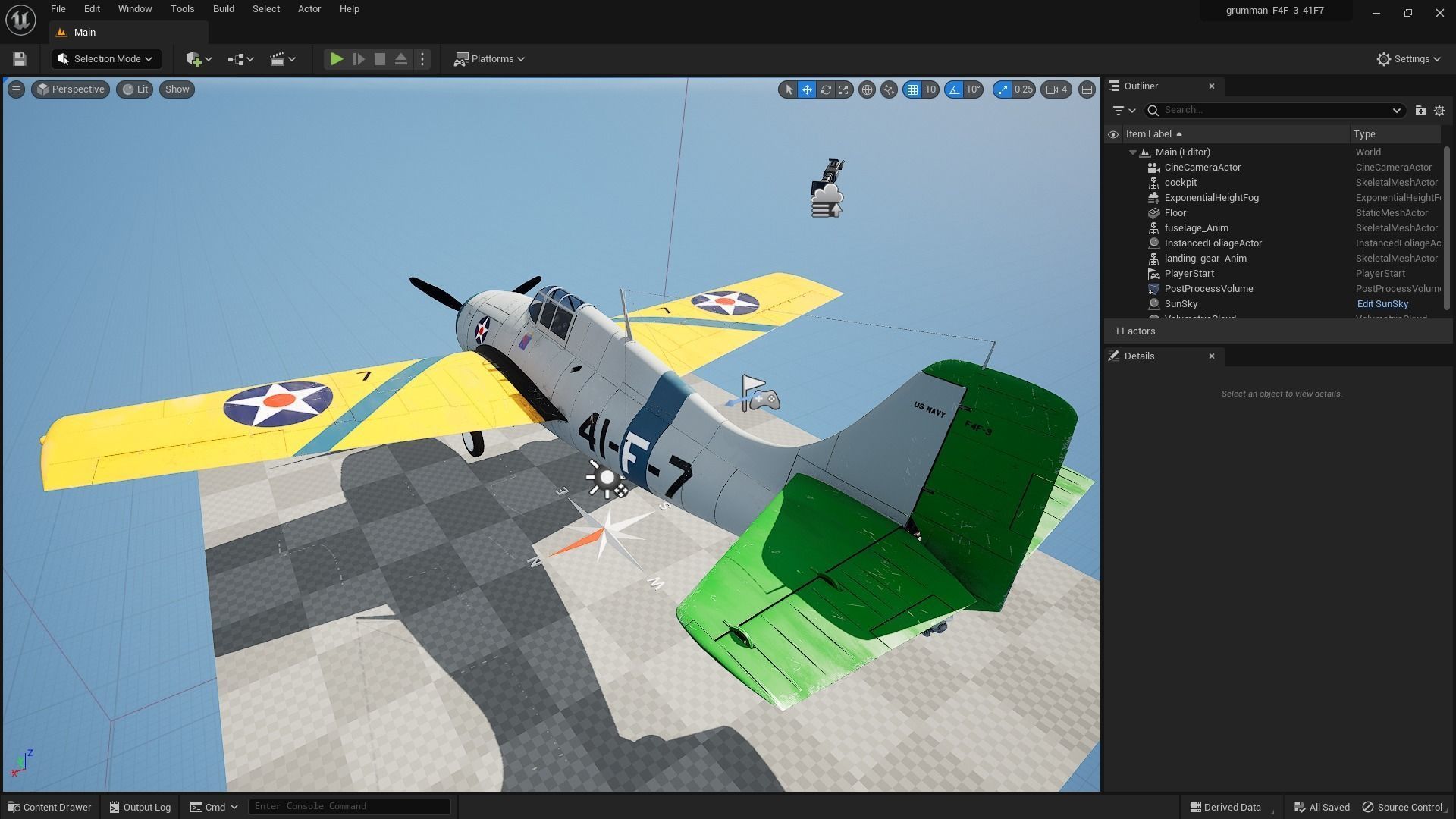
Task: Select the scale transform tool
Action: tap(843, 89)
